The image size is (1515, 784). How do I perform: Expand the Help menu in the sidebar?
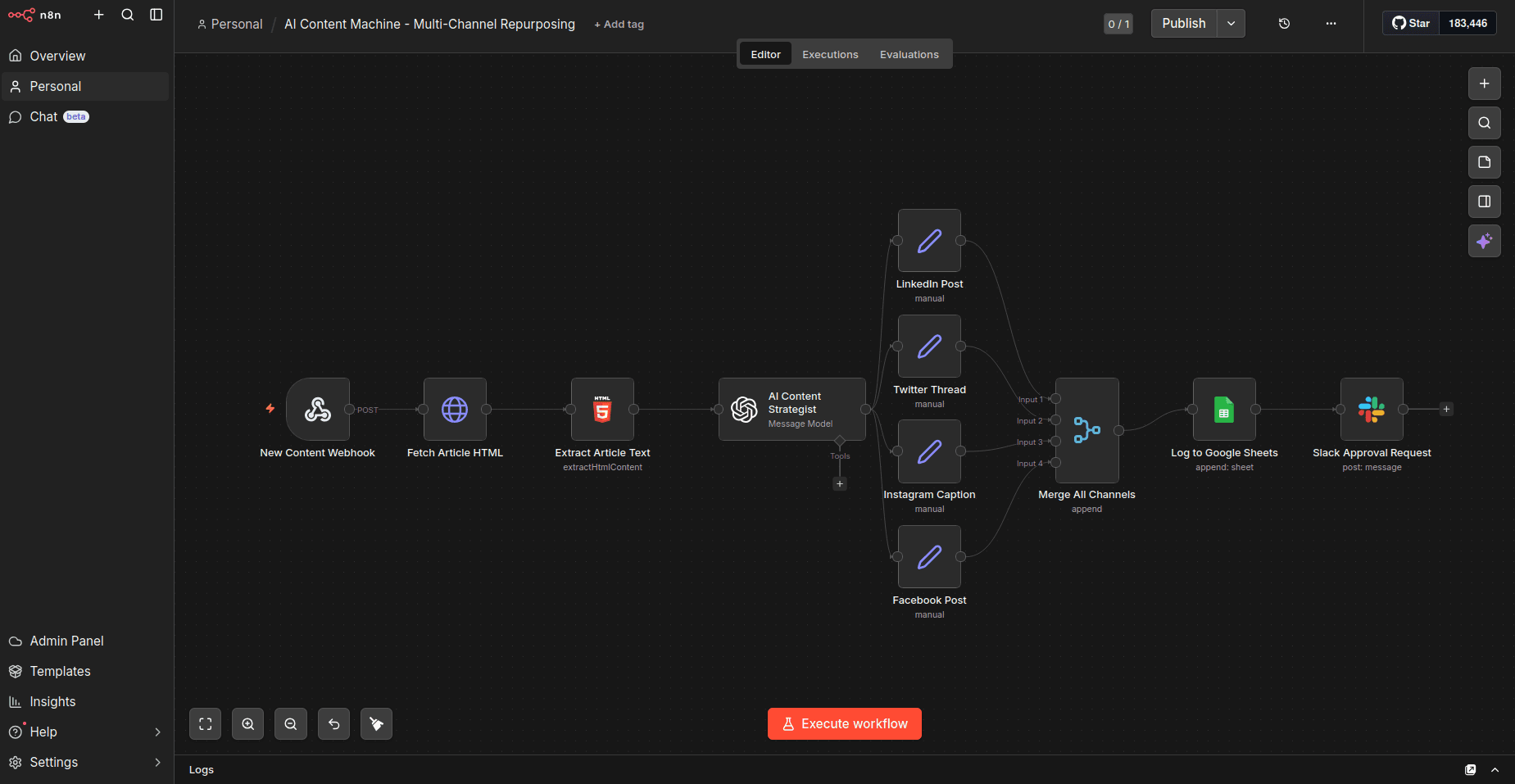85,732
